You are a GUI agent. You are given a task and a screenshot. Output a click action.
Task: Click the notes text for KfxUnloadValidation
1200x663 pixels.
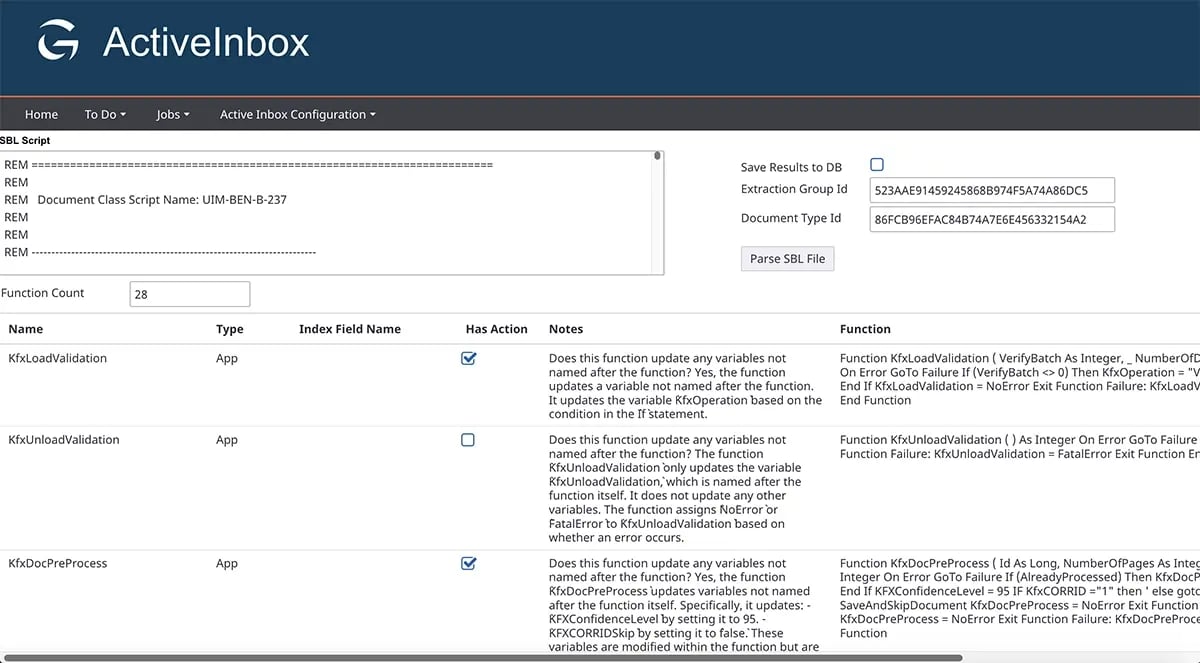[x=677, y=489]
